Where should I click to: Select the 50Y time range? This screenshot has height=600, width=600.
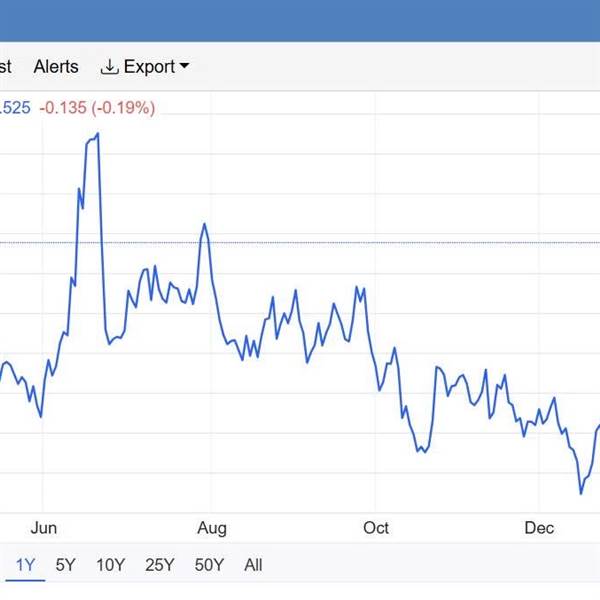click(208, 565)
